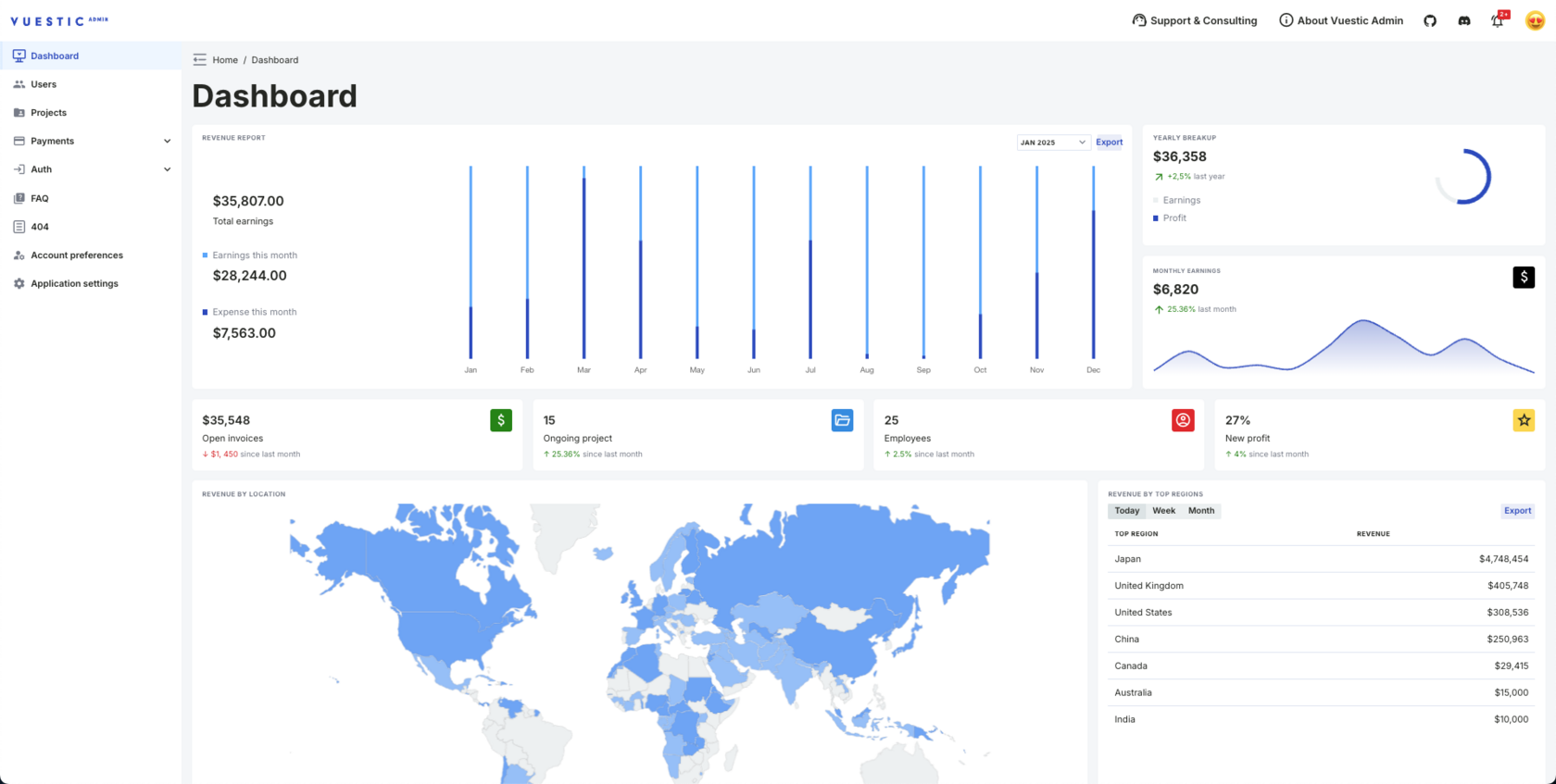Click the green dollar Open invoices icon
Image resolution: width=1556 pixels, height=784 pixels.
pos(501,420)
